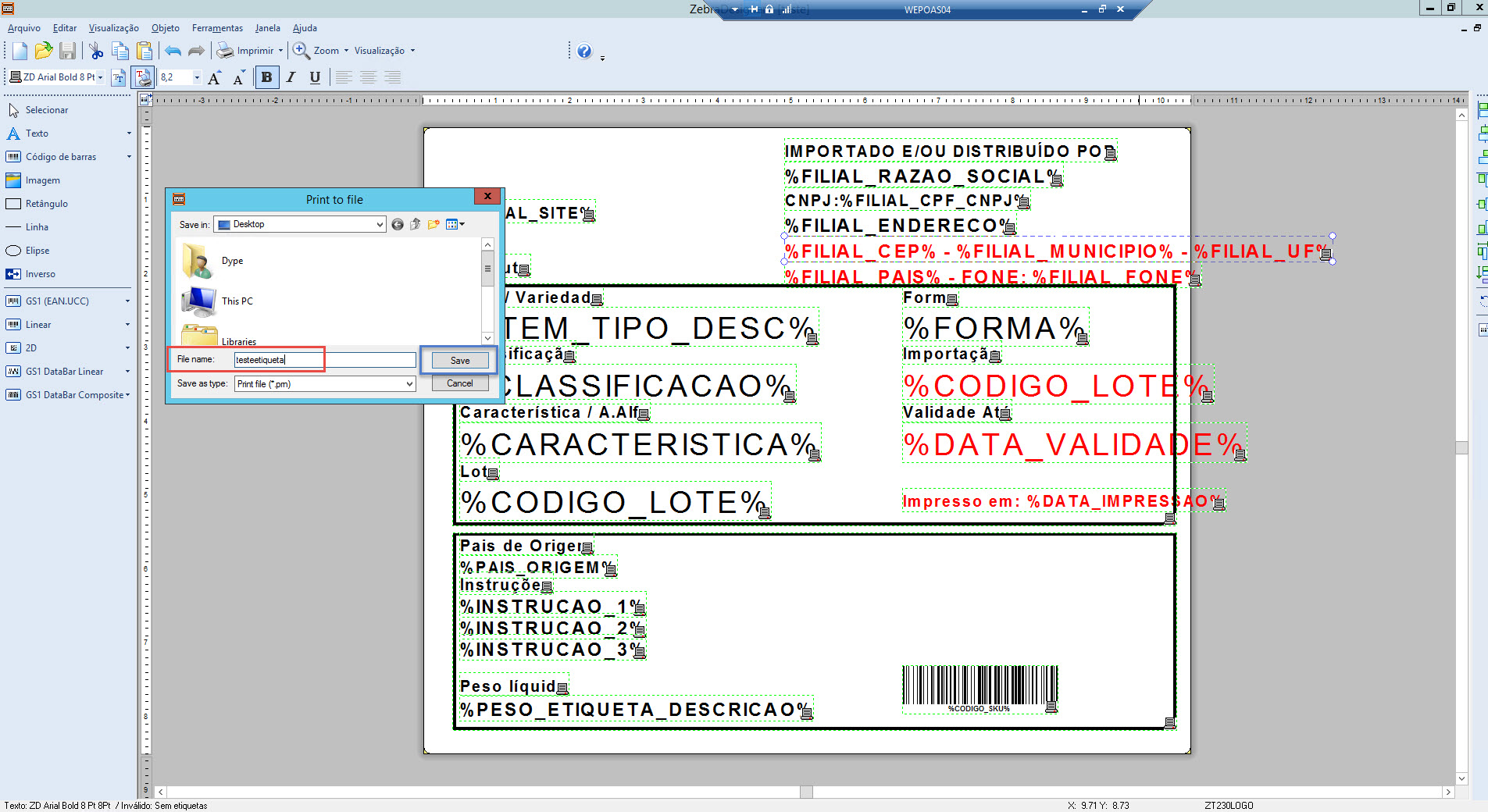Expand the GS1 DataBar Composite arrow

coord(127,395)
